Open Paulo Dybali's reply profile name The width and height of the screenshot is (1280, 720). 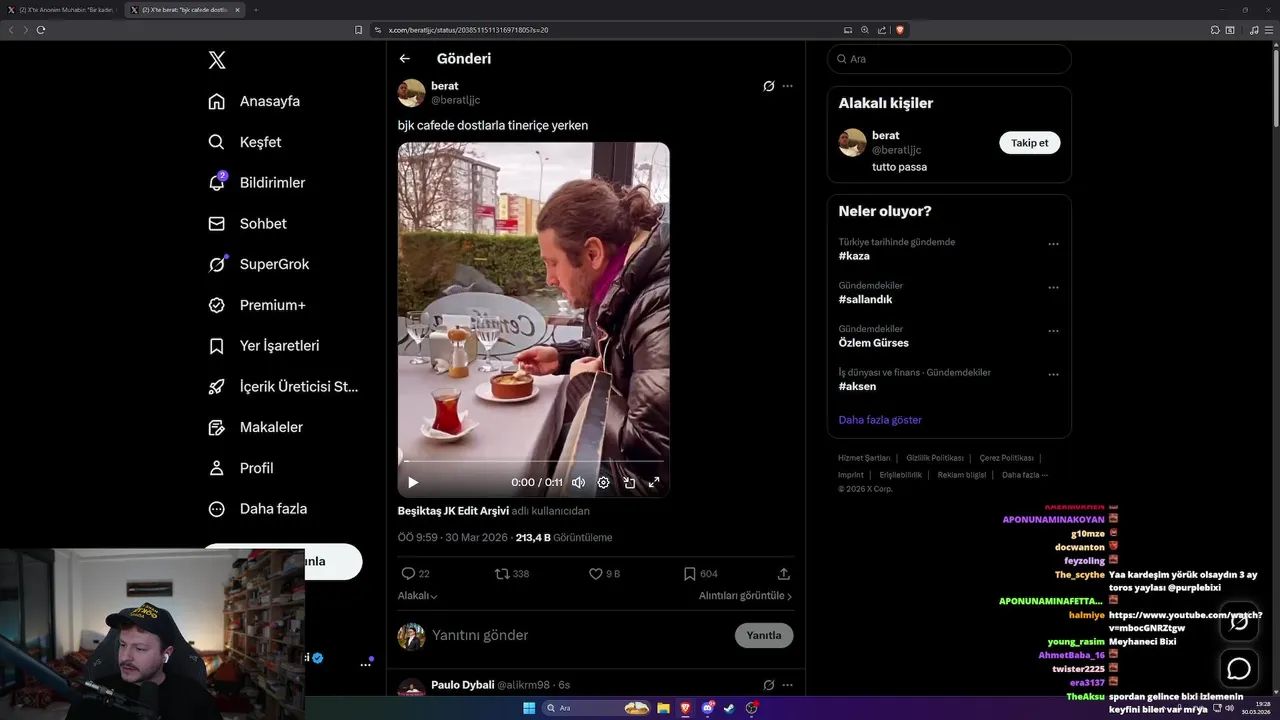pos(462,685)
